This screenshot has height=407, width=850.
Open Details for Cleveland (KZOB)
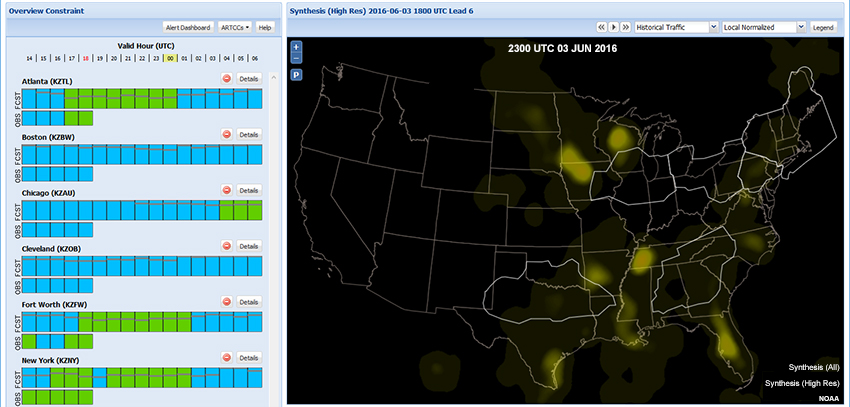[249, 246]
